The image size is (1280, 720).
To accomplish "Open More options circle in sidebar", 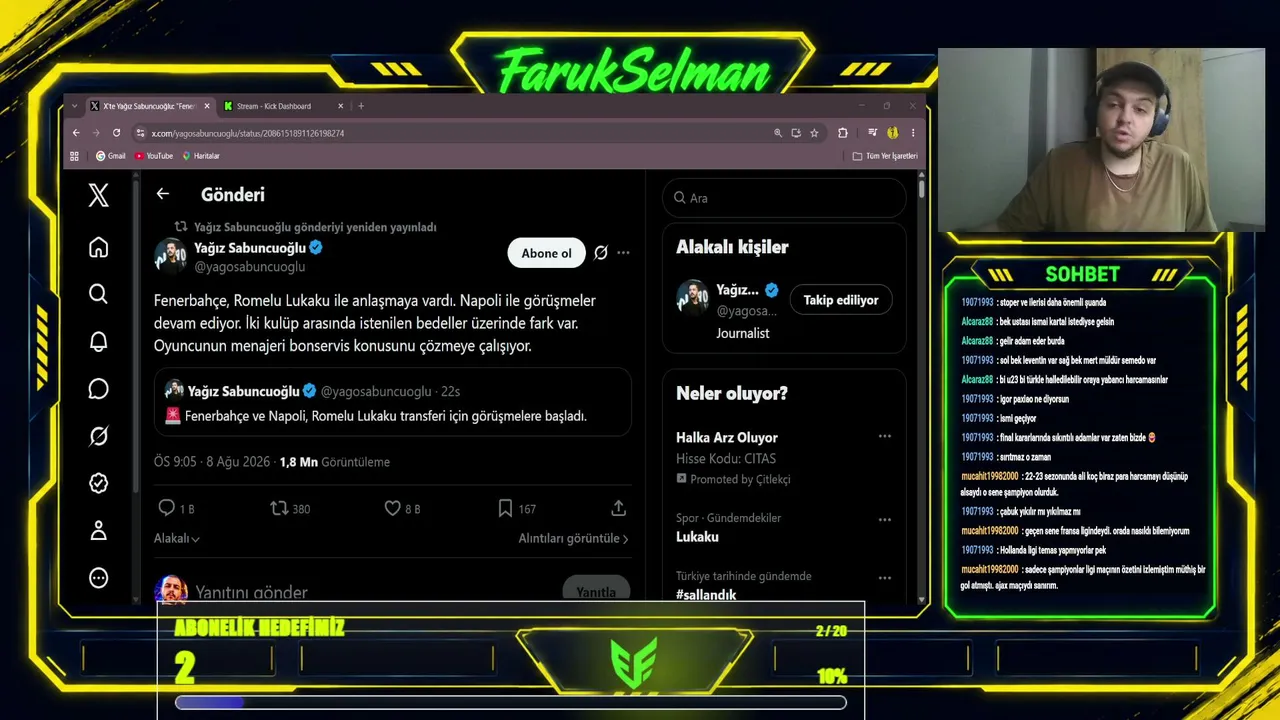I will [98, 578].
